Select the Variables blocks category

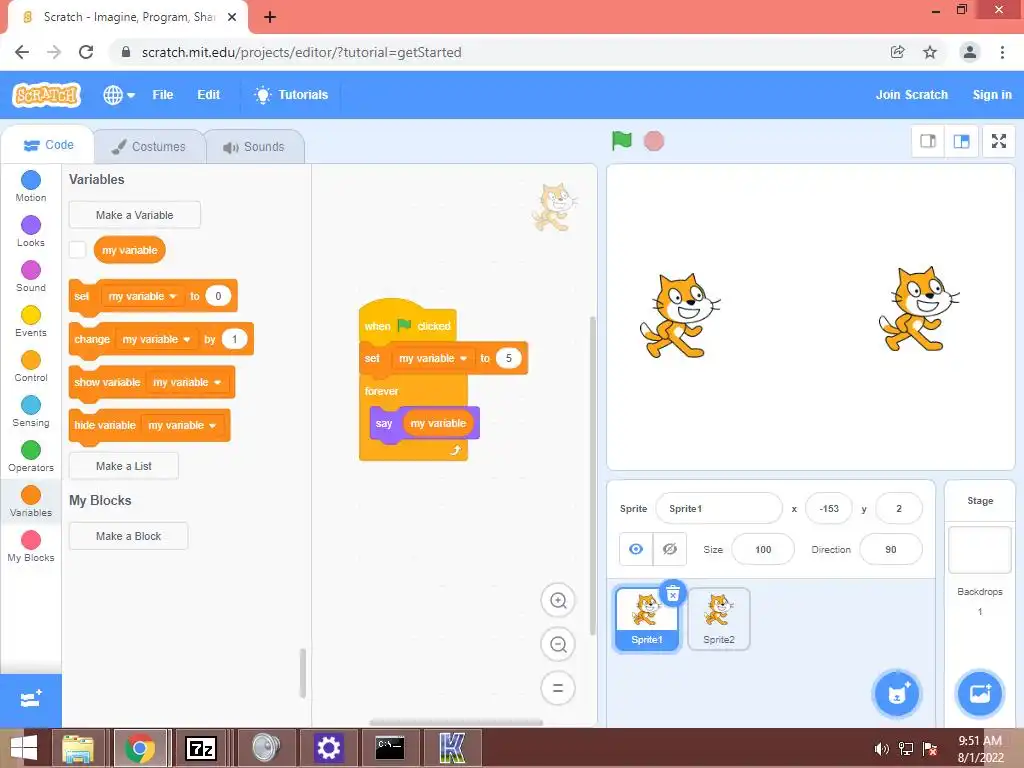pyautogui.click(x=31, y=502)
